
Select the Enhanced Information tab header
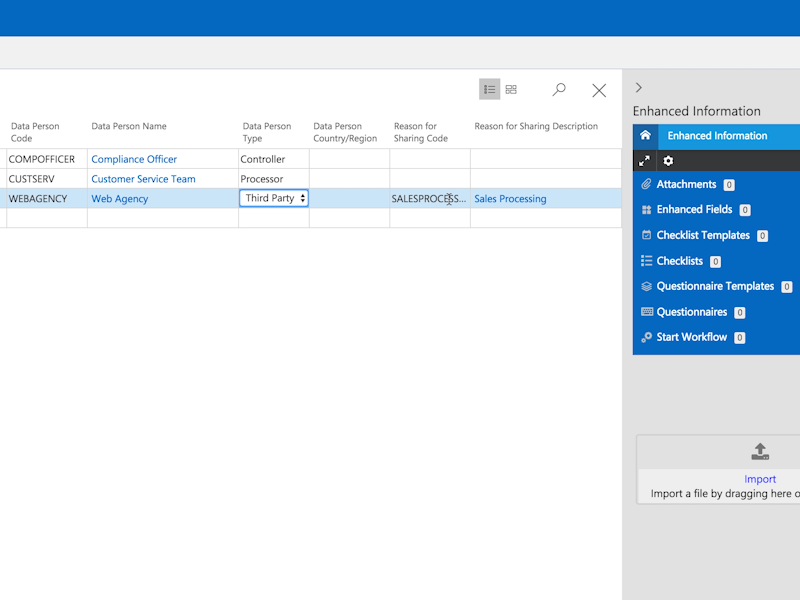click(717, 136)
